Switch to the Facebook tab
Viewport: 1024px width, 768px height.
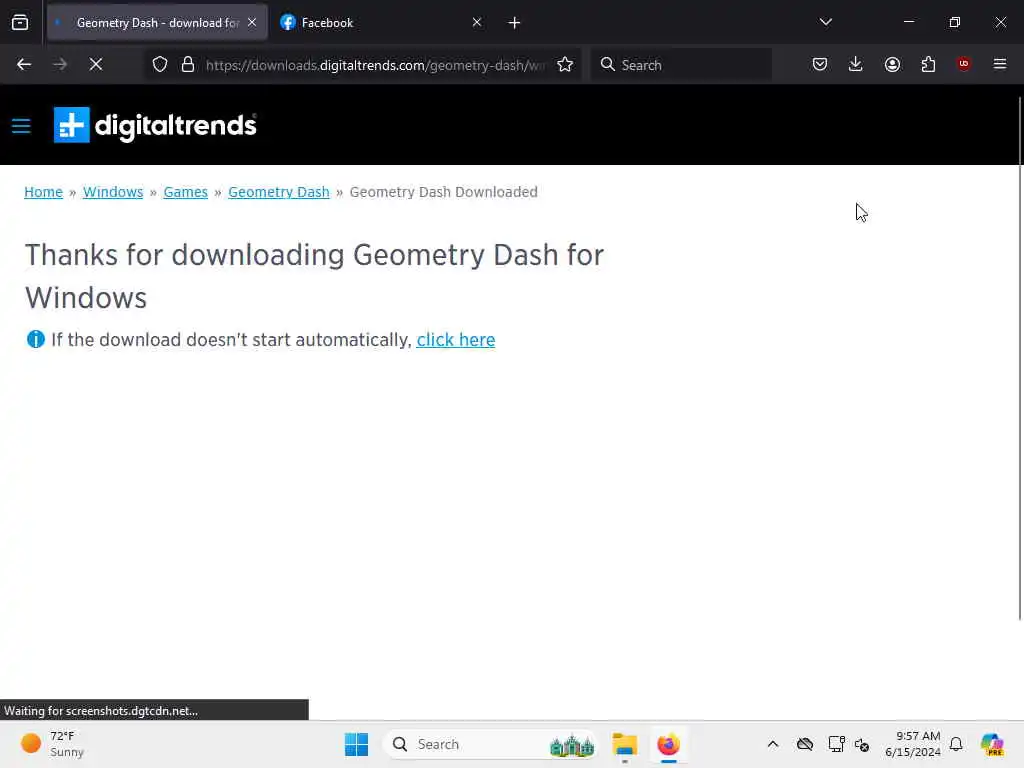(382, 22)
